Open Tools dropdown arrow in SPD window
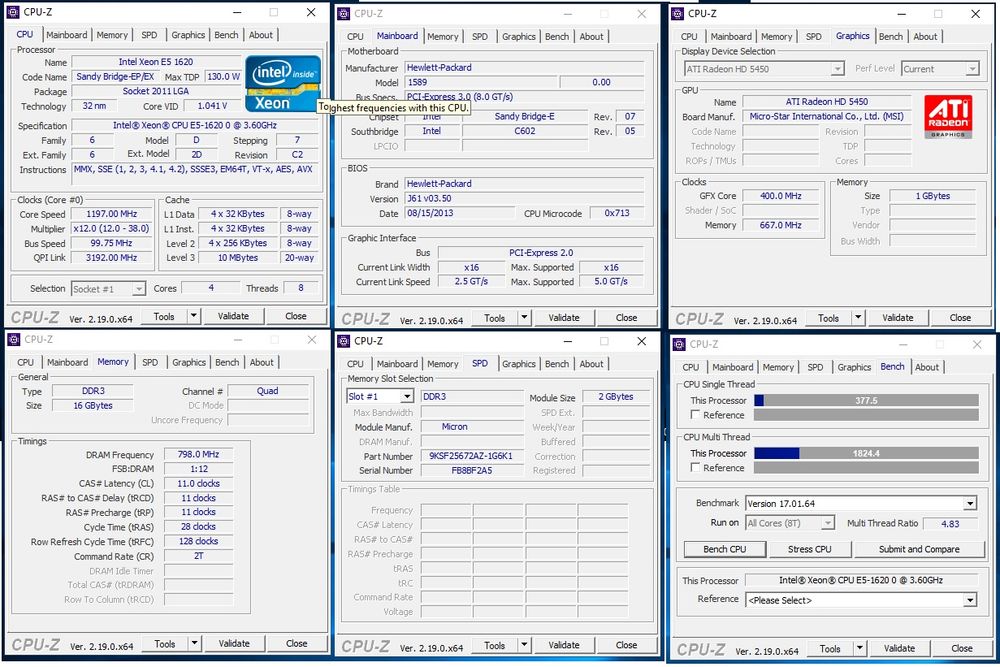The height and width of the screenshot is (667, 1000). (x=524, y=645)
